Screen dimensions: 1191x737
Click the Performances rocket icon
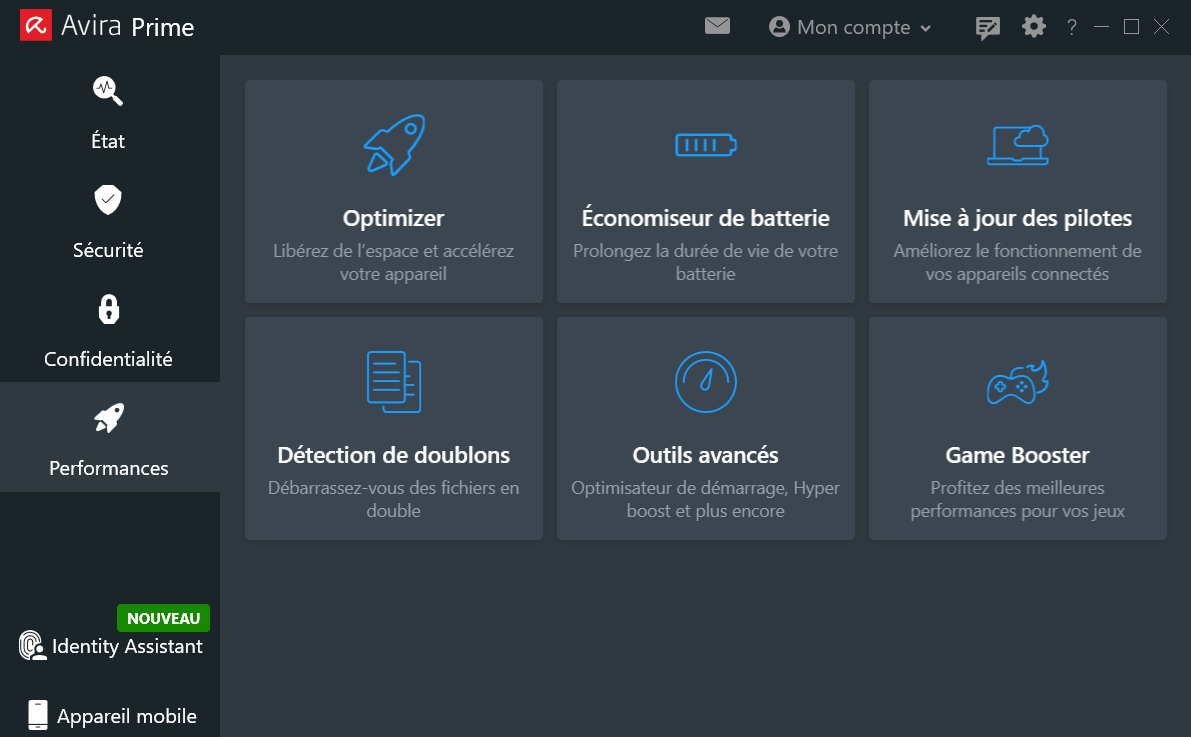(107, 417)
